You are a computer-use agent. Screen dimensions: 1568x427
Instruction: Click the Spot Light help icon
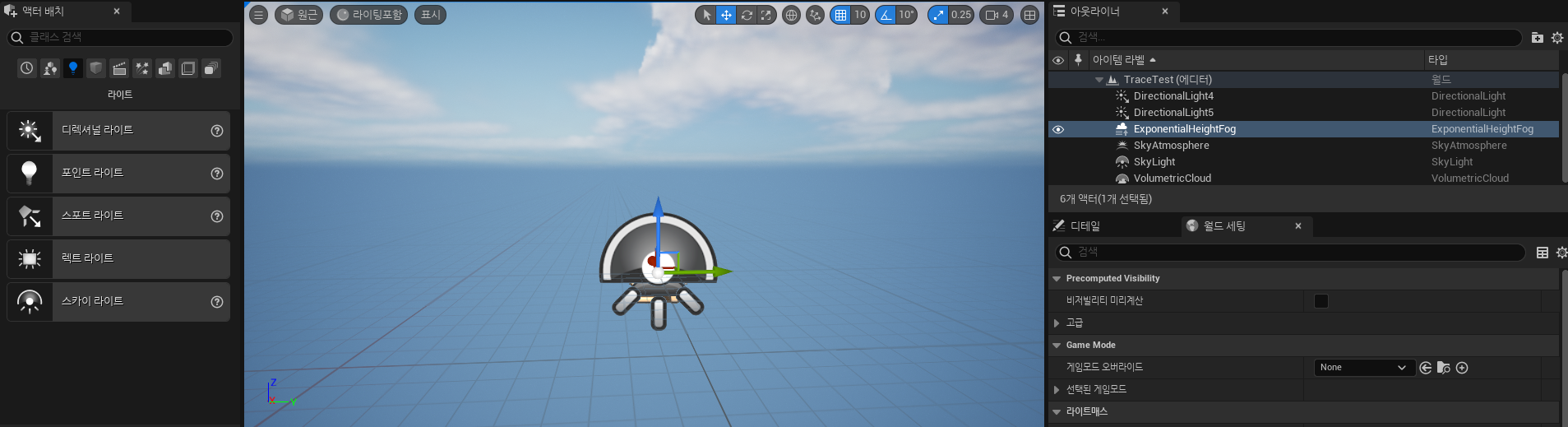tap(217, 216)
